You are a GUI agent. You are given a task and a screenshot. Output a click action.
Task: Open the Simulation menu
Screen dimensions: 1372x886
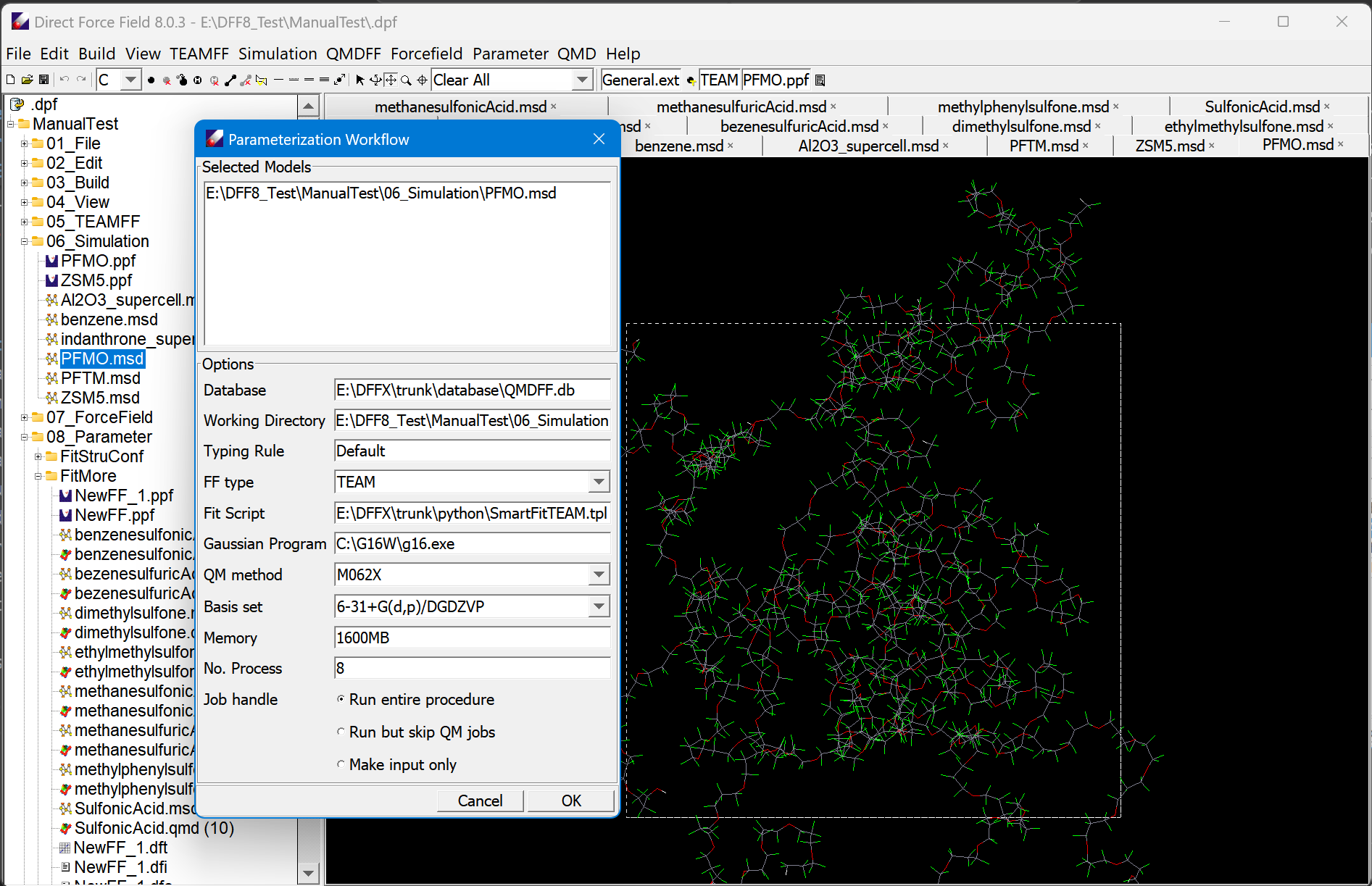click(278, 54)
